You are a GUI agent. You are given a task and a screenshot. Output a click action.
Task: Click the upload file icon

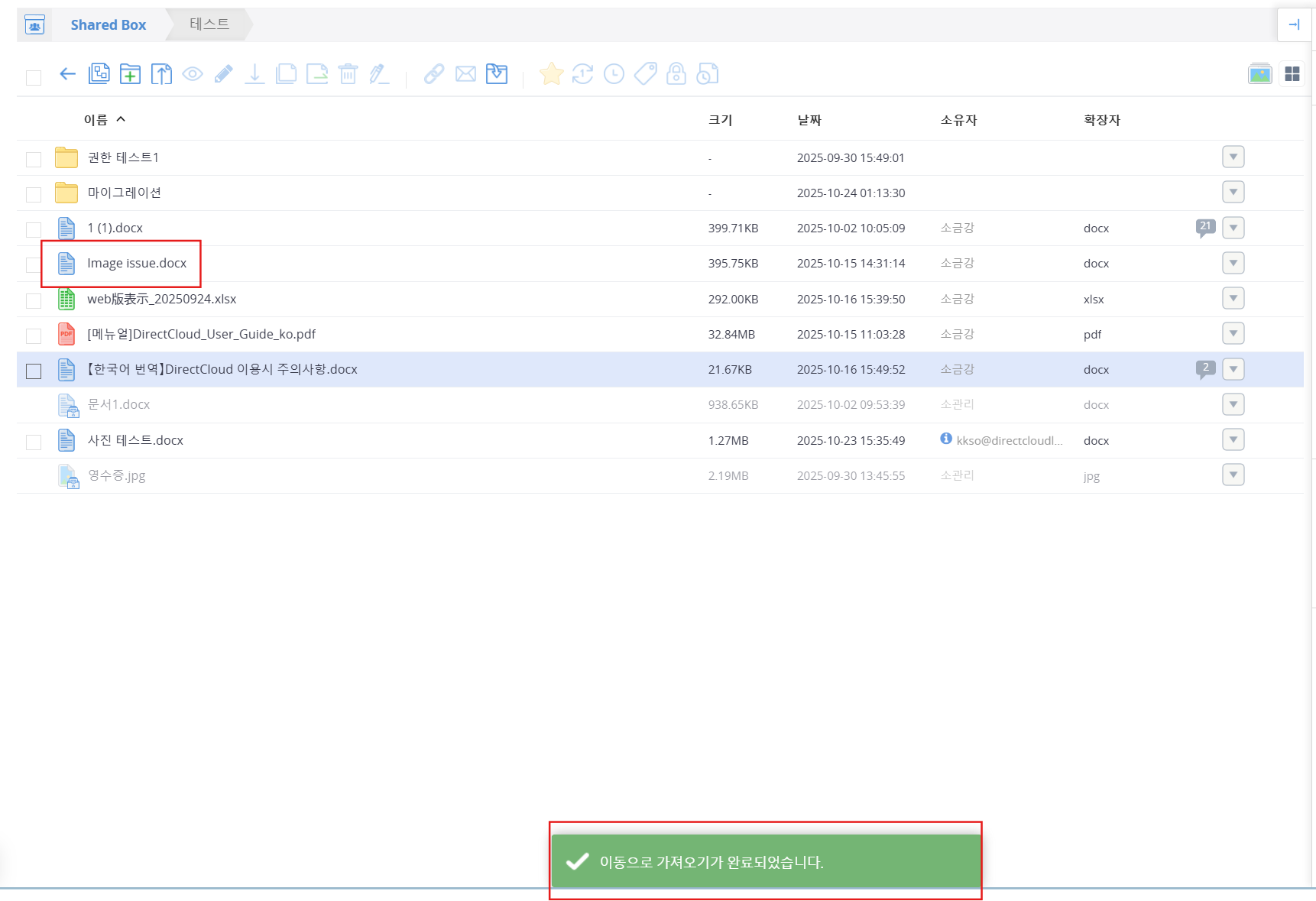coord(161,74)
